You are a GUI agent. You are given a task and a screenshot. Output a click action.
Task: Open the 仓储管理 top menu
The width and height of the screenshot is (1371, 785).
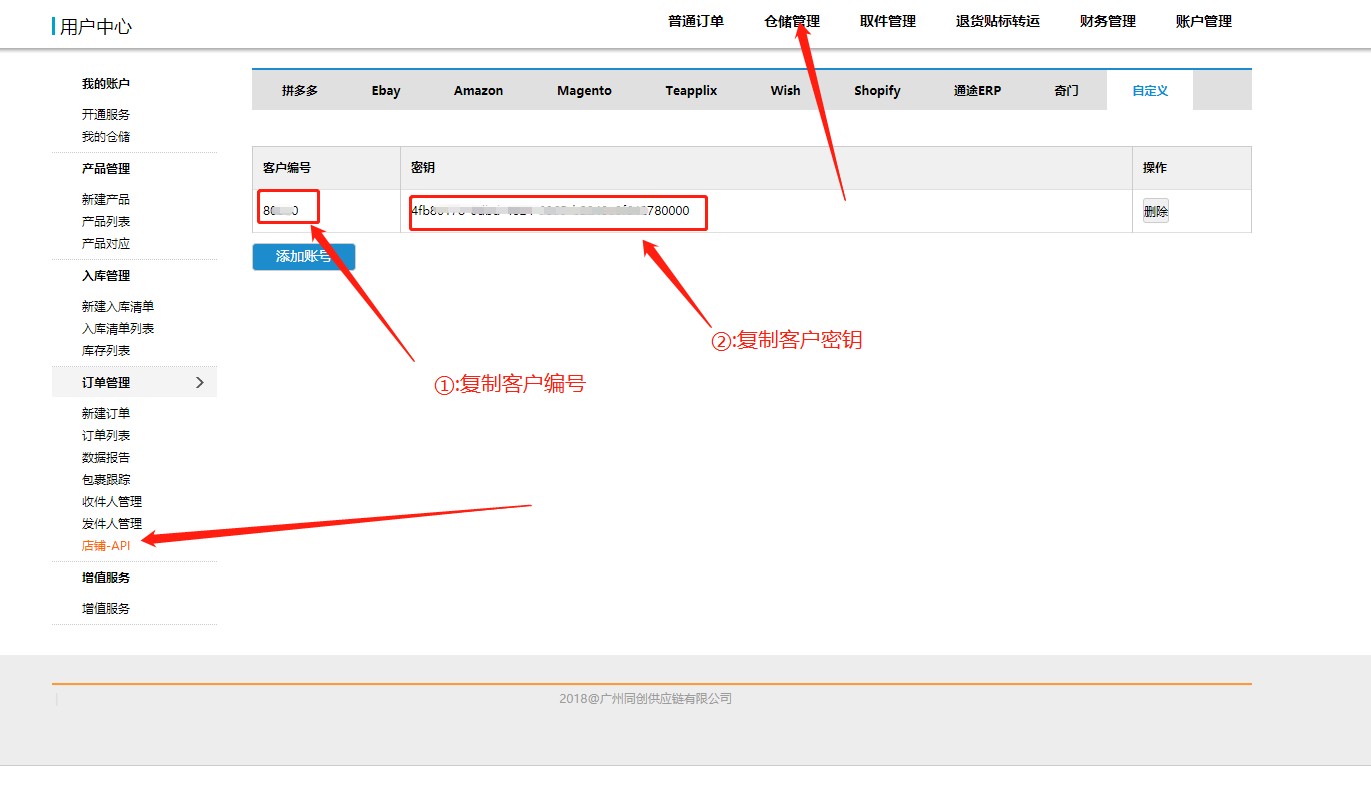791,21
